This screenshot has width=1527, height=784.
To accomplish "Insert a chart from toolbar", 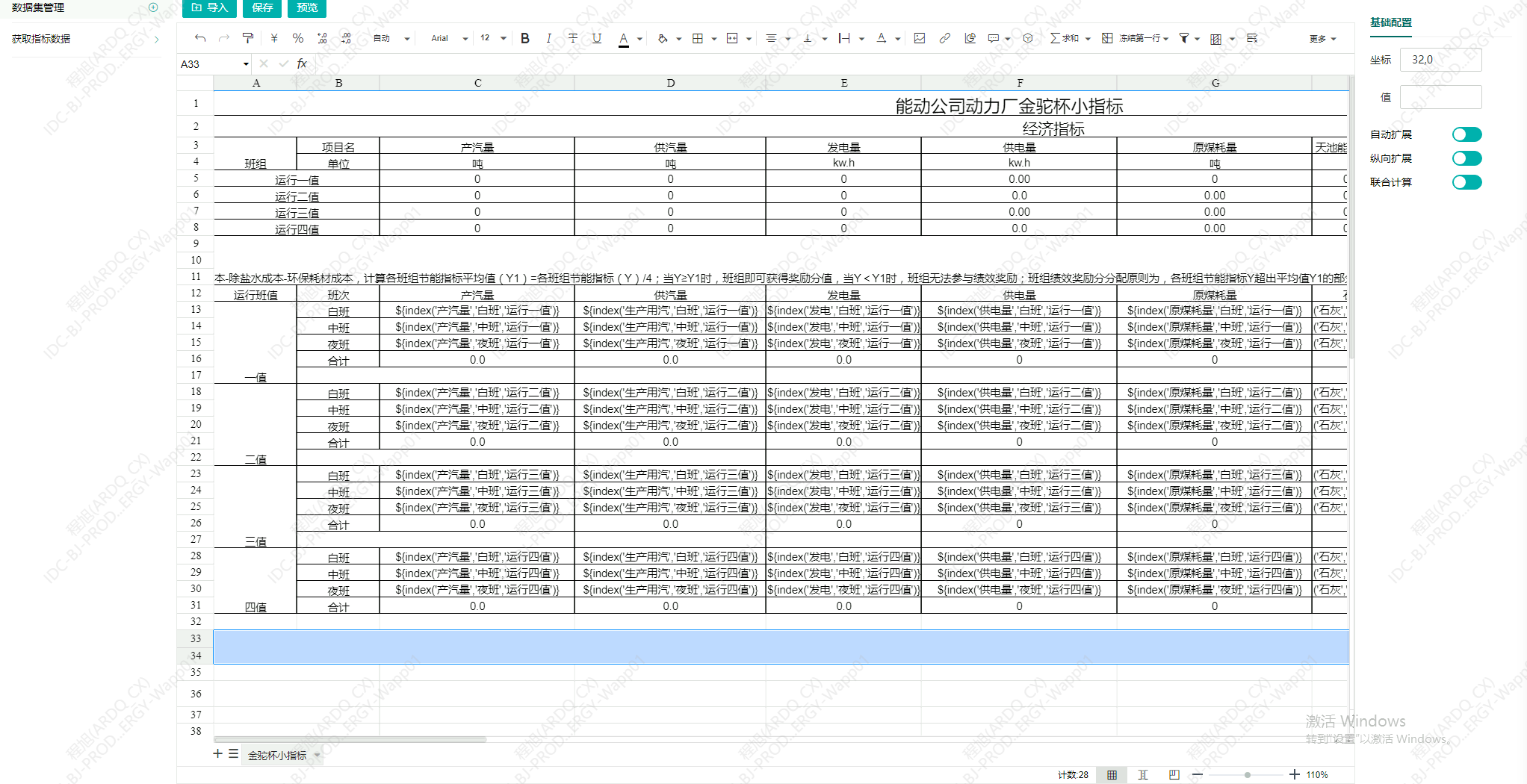I will (x=970, y=38).
